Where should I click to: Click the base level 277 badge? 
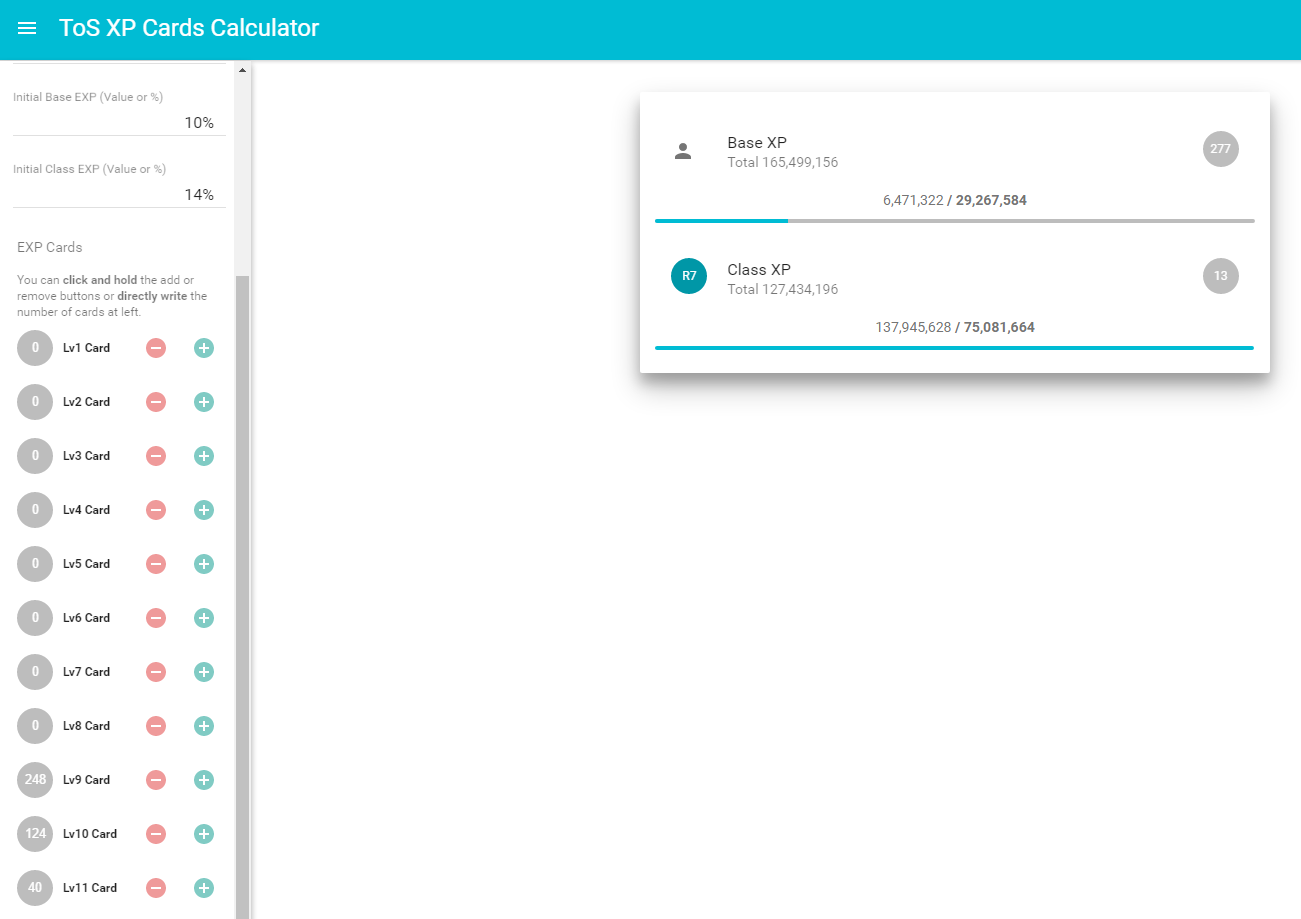[1220, 149]
